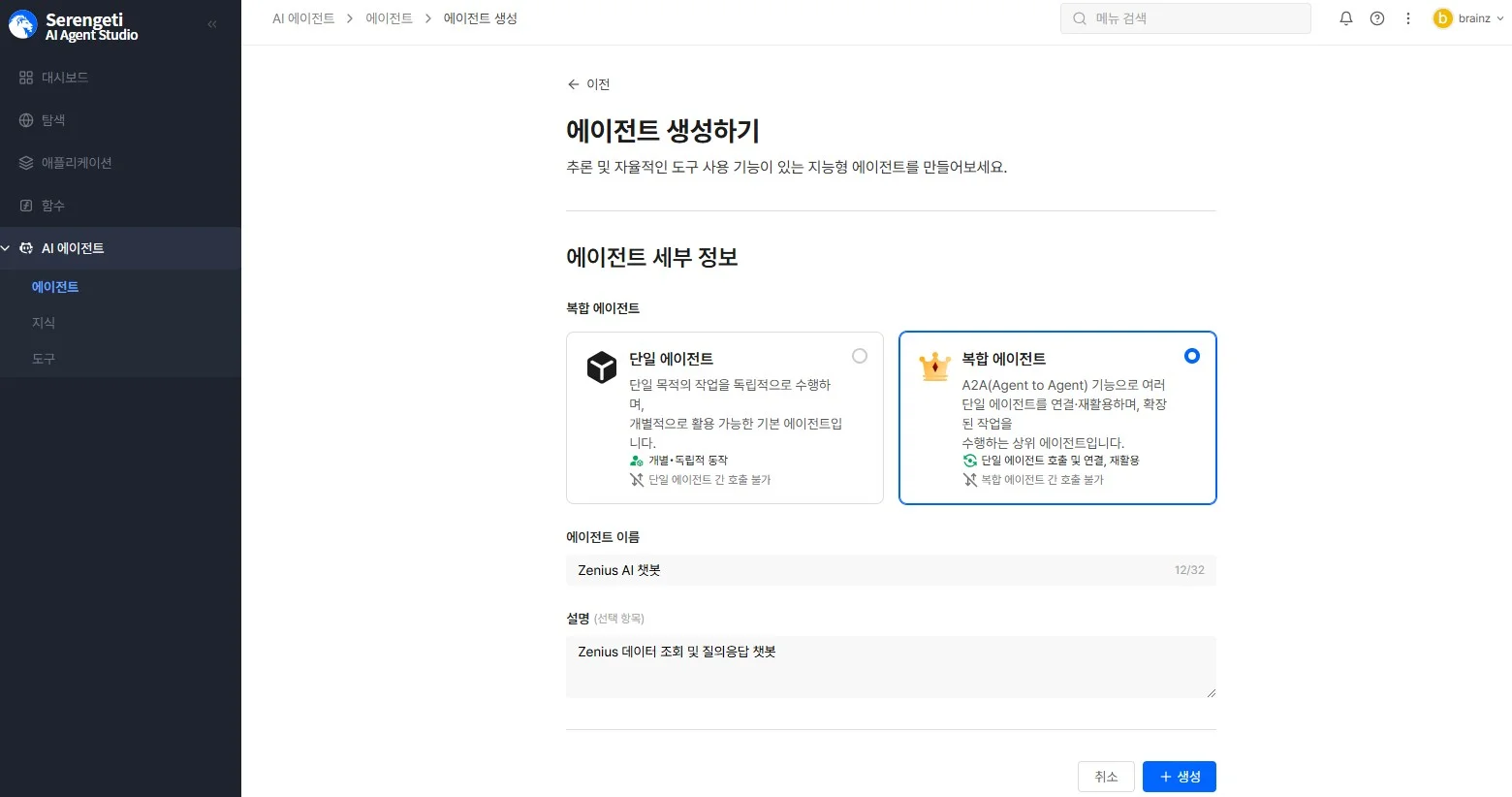
Task: Click the 대시보드 sidebar item
Action: (x=64, y=78)
